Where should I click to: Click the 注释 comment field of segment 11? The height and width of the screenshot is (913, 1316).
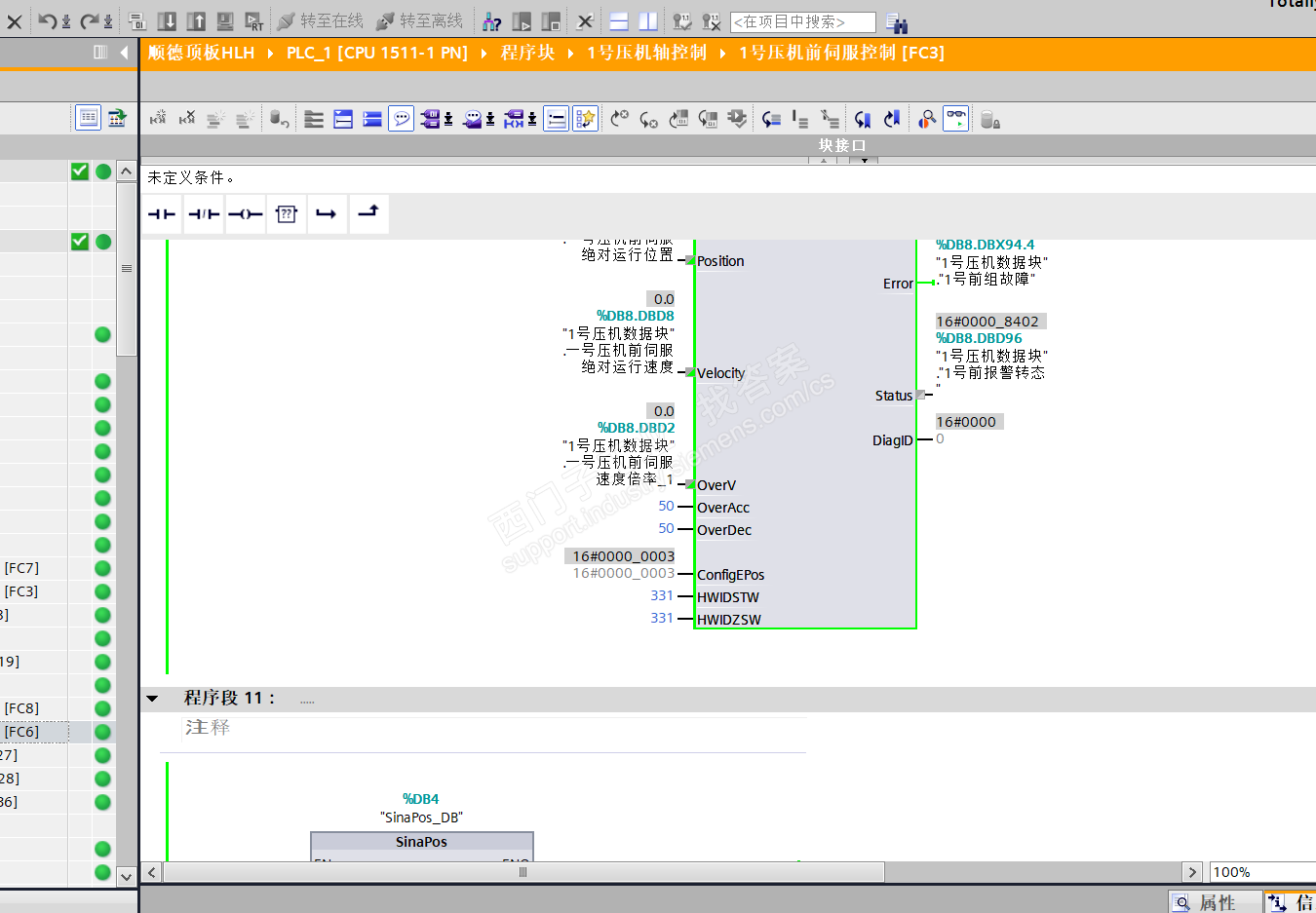coord(494,728)
